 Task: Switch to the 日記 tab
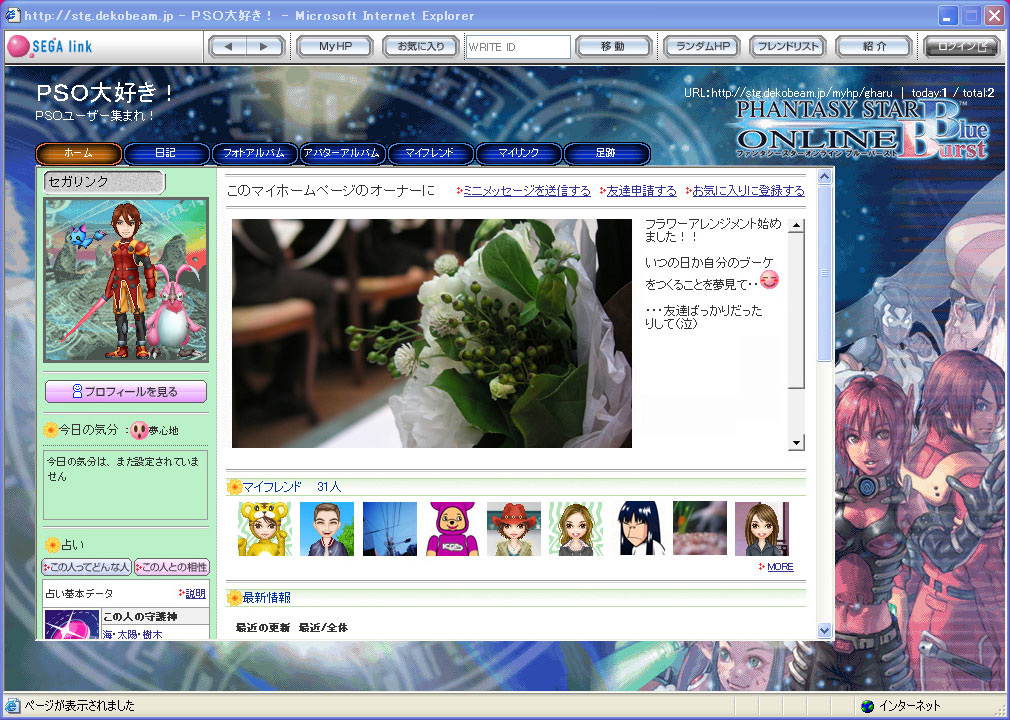tap(166, 153)
